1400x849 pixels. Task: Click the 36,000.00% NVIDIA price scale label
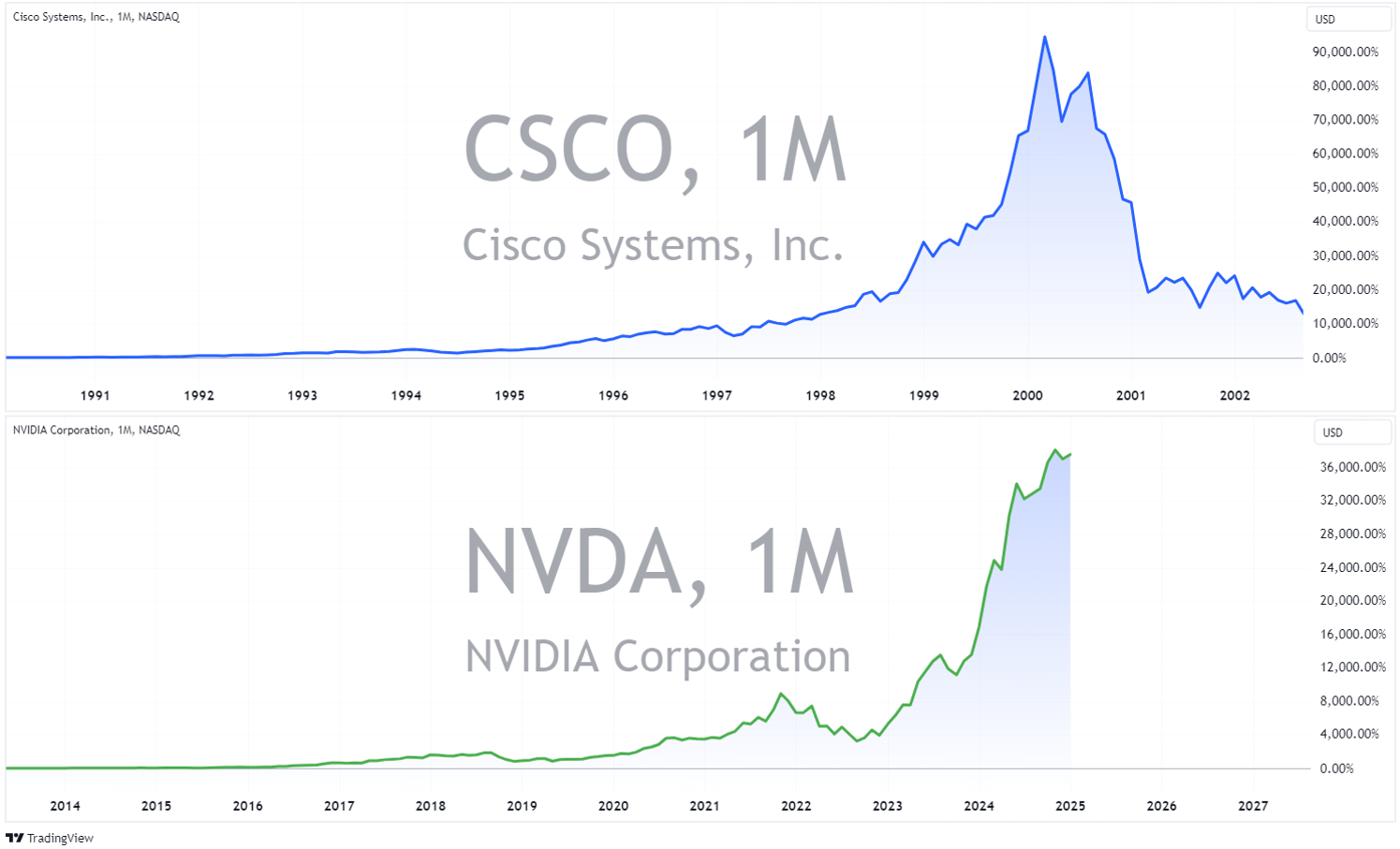(1352, 467)
